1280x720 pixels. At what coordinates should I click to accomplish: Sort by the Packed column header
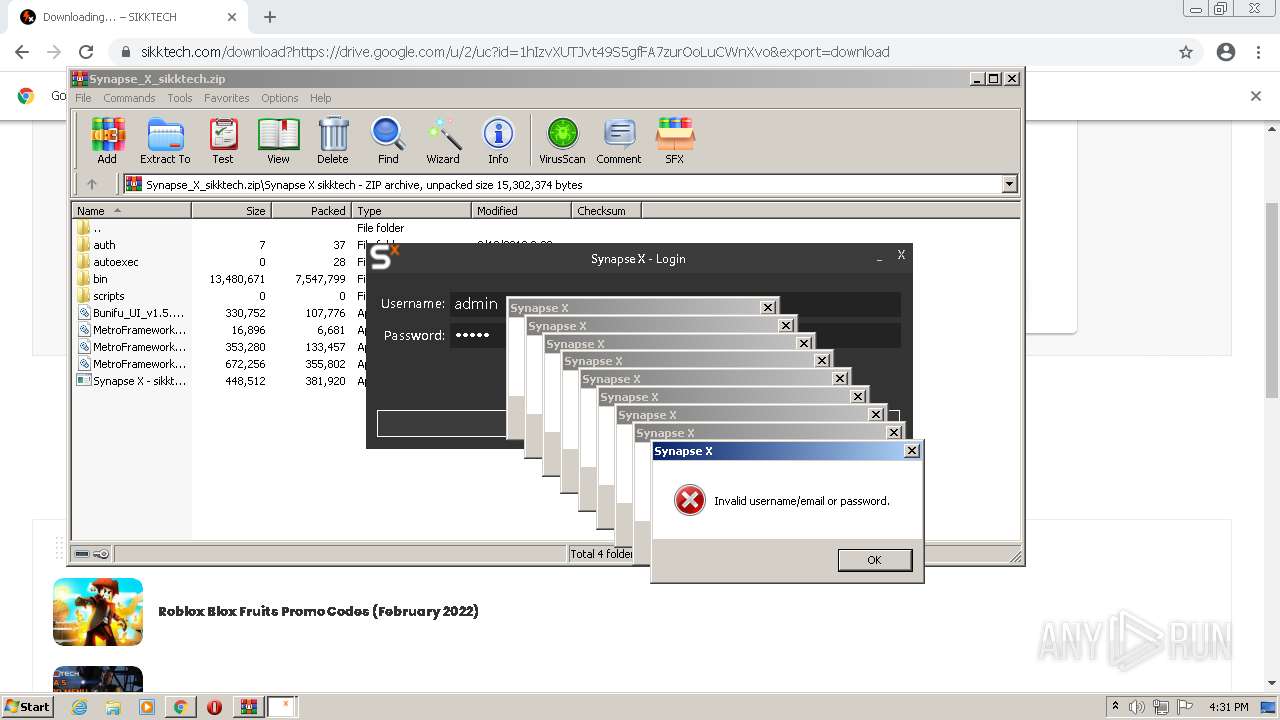tap(312, 211)
